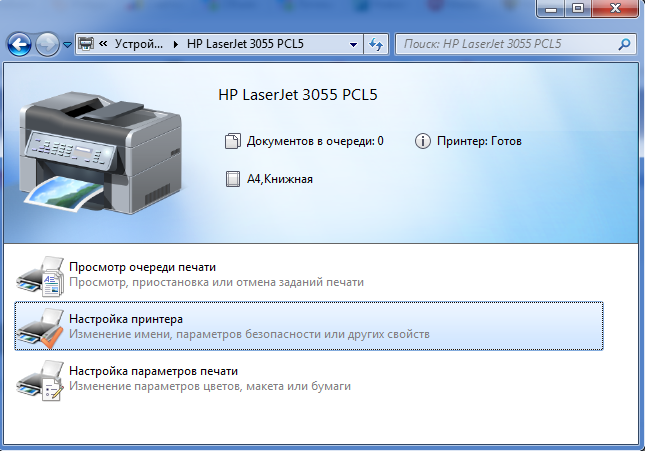This screenshot has height=451, width=645.
Task: Maximize the printer window
Action: [578, 9]
